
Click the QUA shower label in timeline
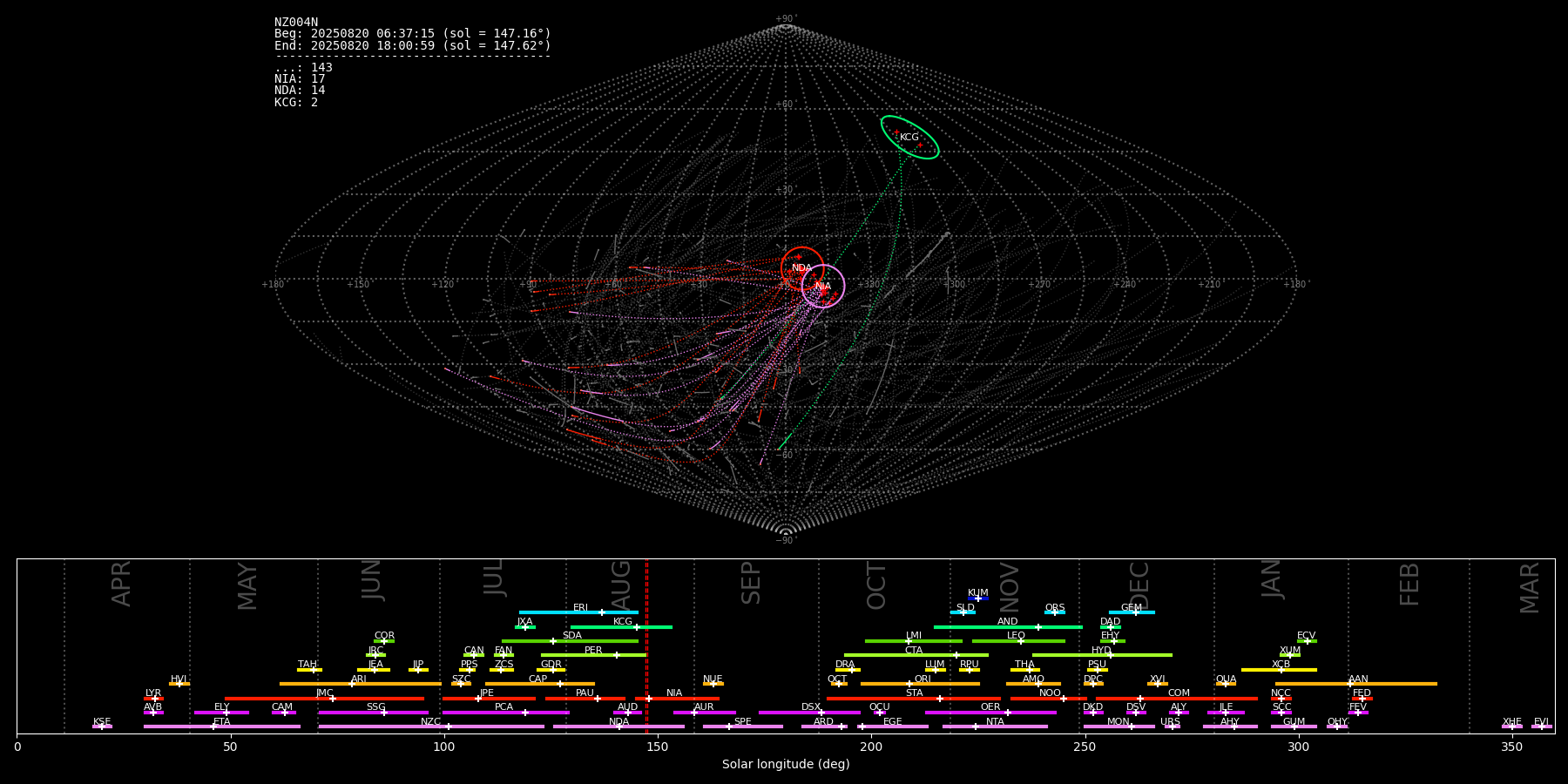tap(1226, 679)
